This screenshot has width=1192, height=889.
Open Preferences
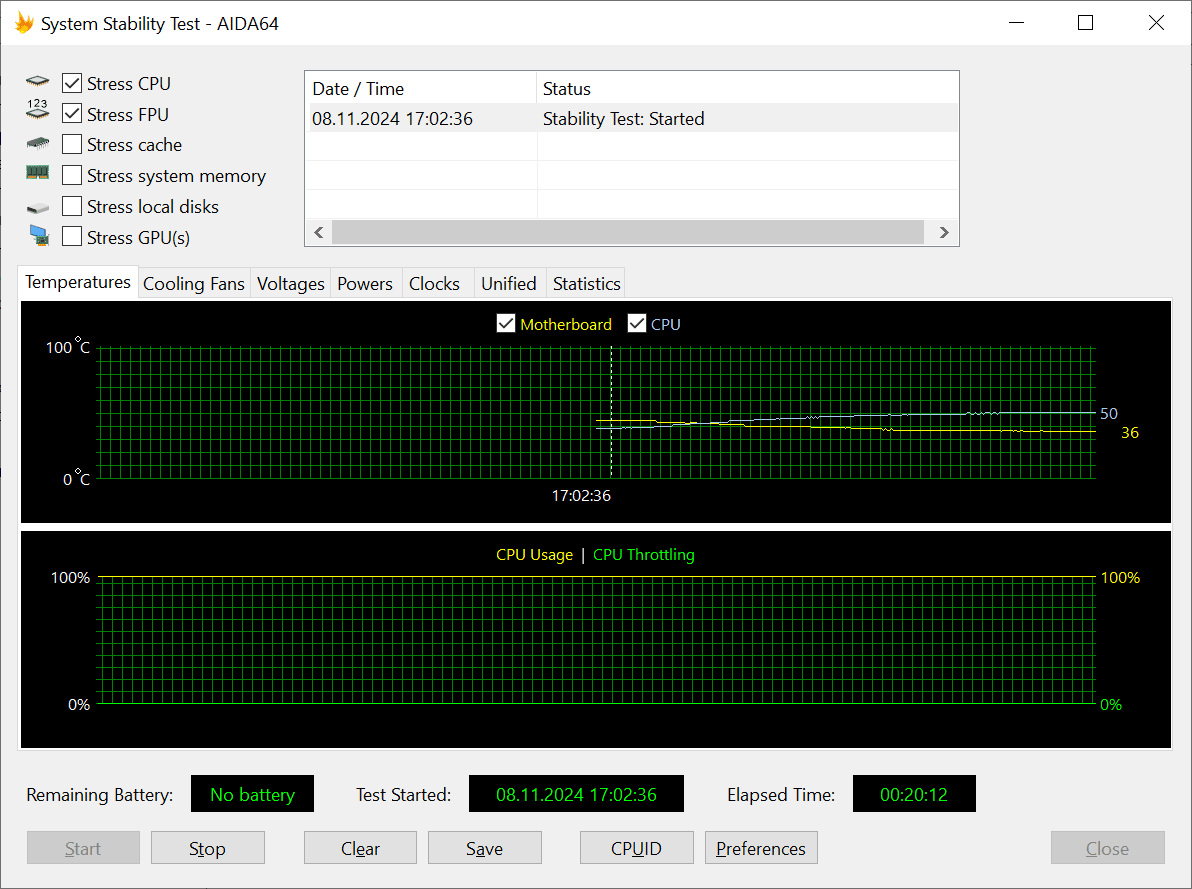pyautogui.click(x=761, y=848)
